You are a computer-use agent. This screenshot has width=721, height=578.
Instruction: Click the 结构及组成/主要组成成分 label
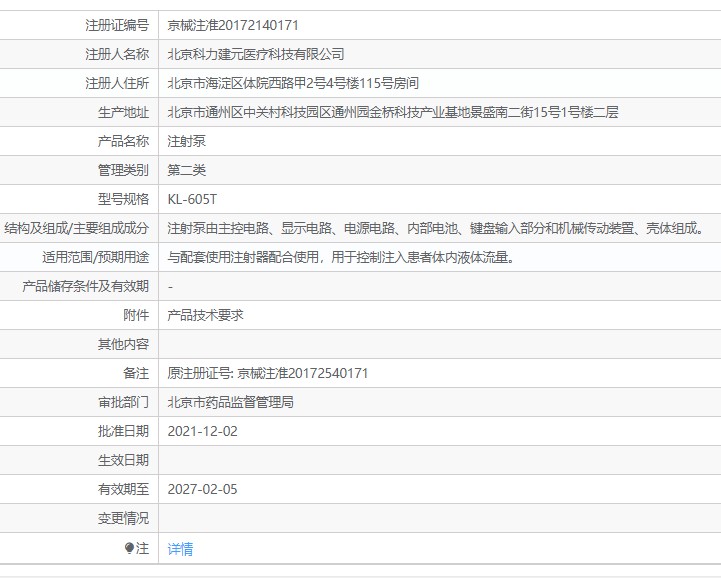click(x=77, y=228)
